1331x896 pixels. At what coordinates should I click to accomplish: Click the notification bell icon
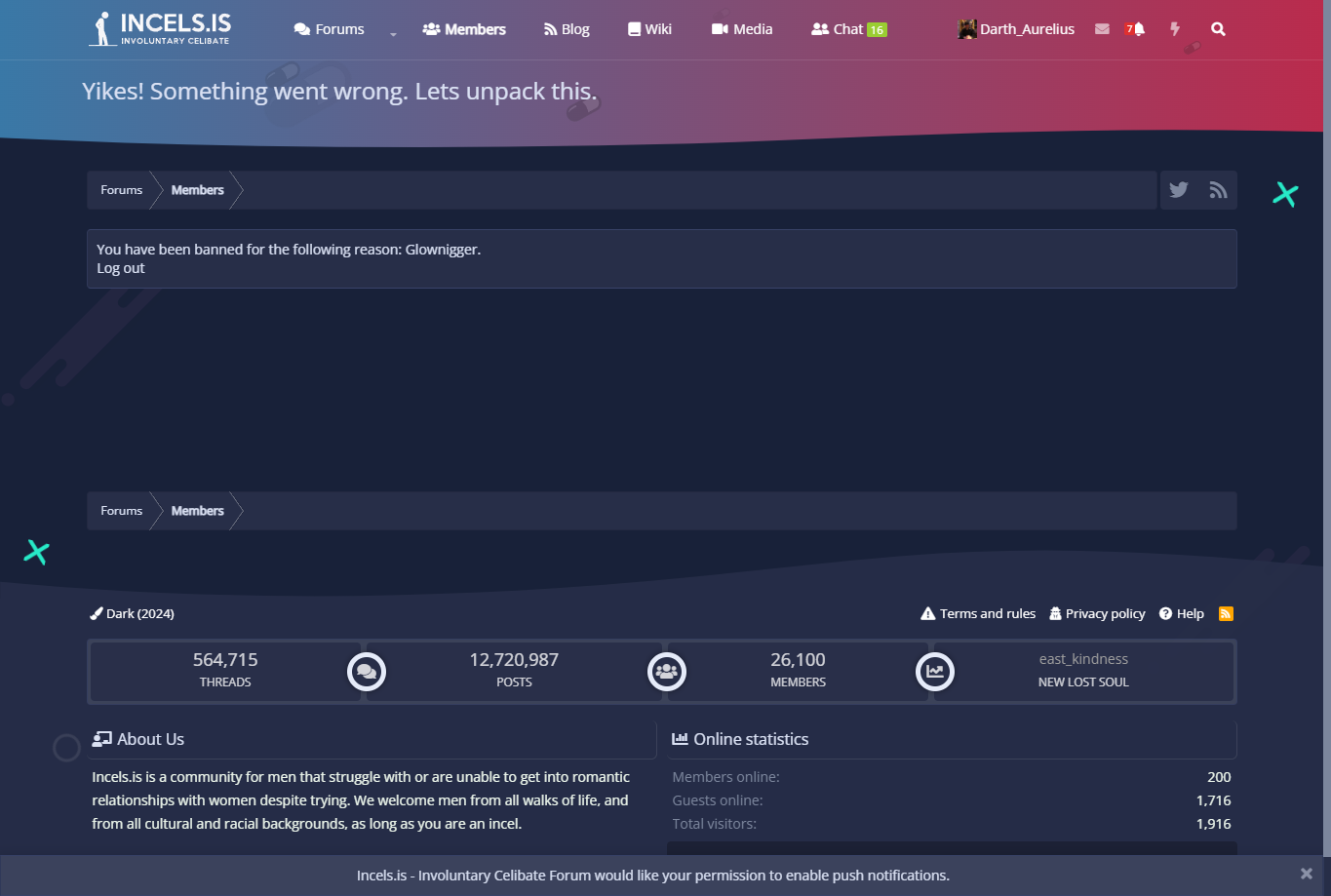[x=1136, y=29]
